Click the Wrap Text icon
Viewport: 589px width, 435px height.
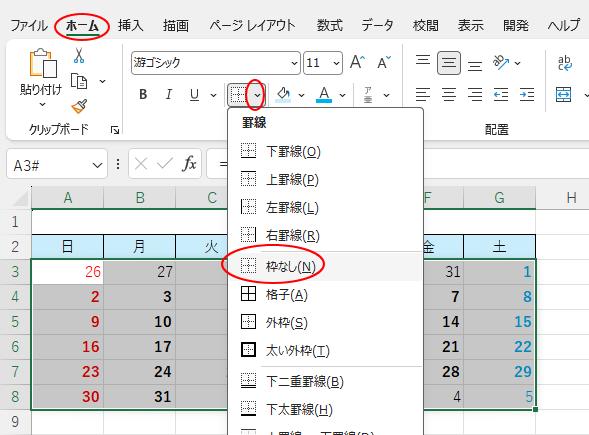coord(565,63)
